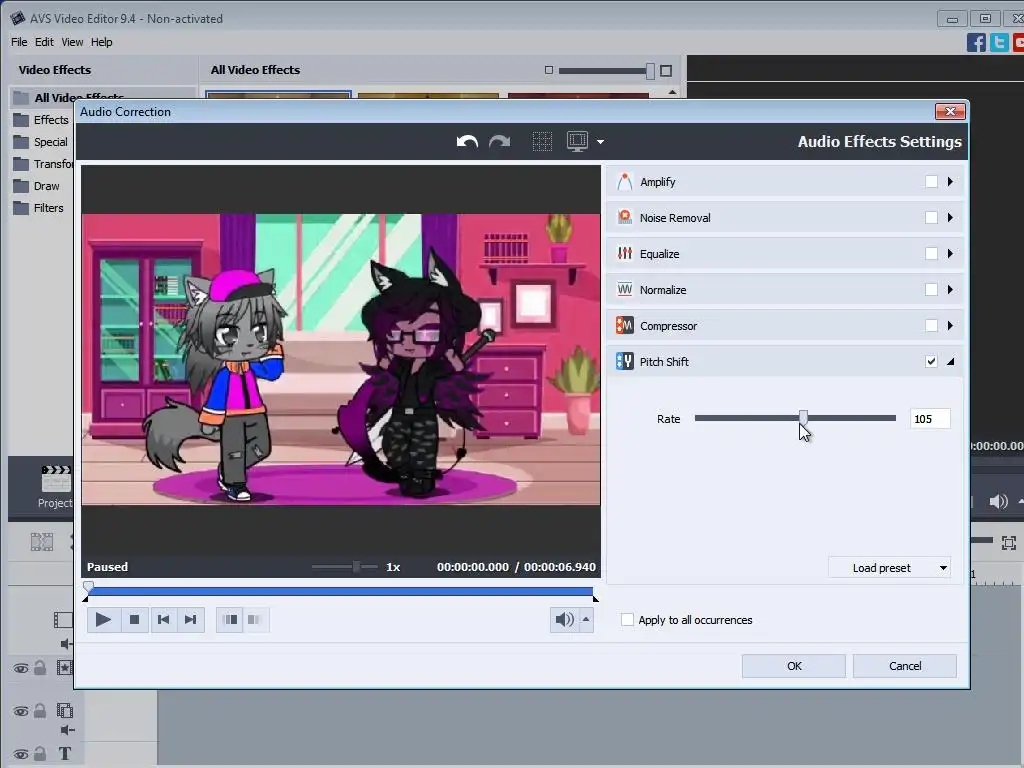Expand the Equalize settings arrow
Screen dimensions: 1024x768
(x=950, y=253)
